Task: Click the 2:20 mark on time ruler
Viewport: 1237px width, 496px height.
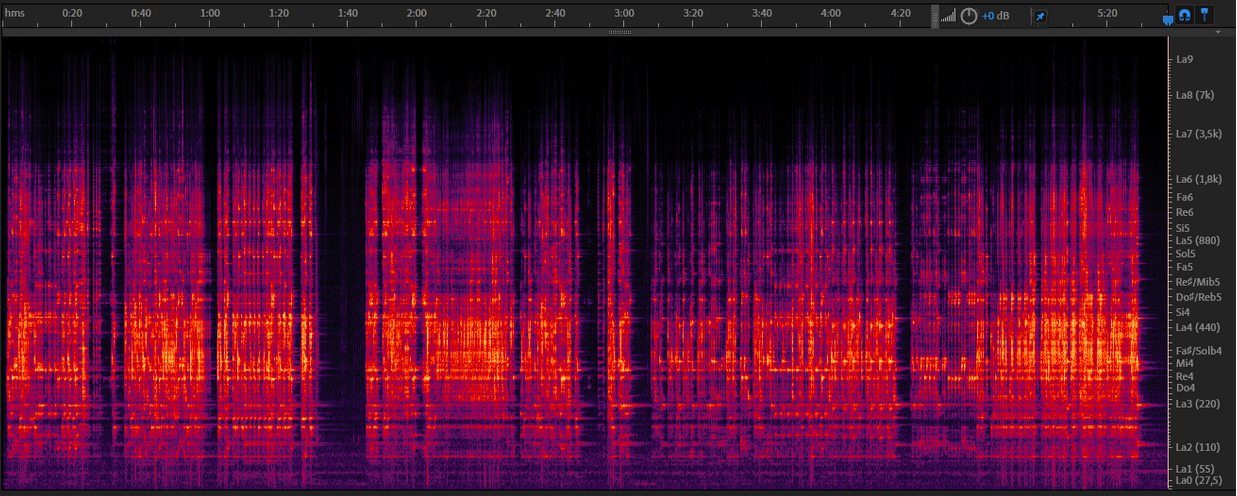Action: pyautogui.click(x=486, y=14)
